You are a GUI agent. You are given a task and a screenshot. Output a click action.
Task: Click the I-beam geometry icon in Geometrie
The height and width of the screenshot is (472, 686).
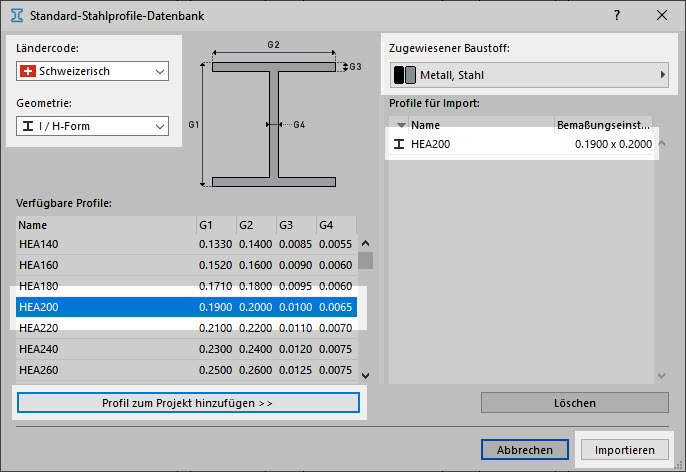pyautogui.click(x=28, y=126)
